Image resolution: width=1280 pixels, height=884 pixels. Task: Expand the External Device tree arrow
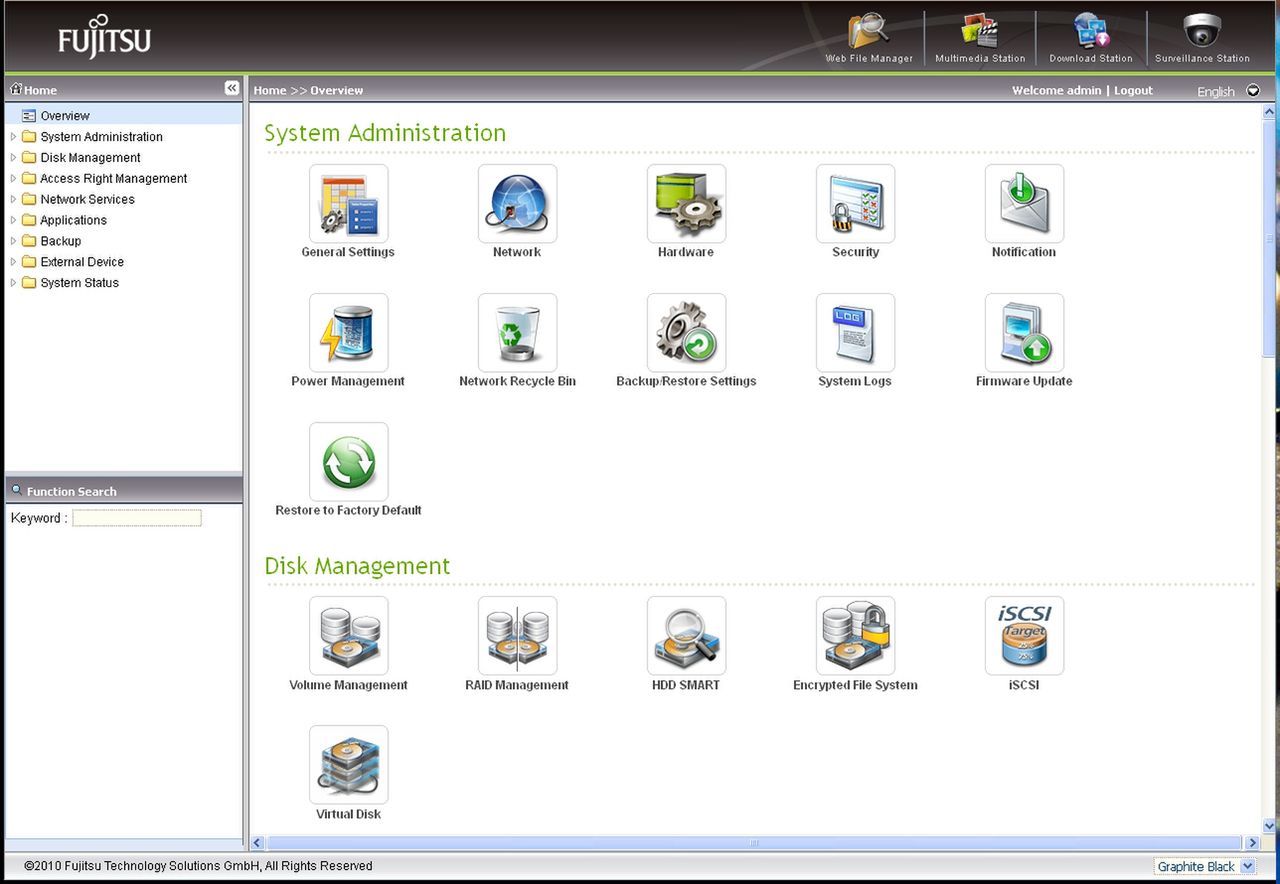point(13,262)
